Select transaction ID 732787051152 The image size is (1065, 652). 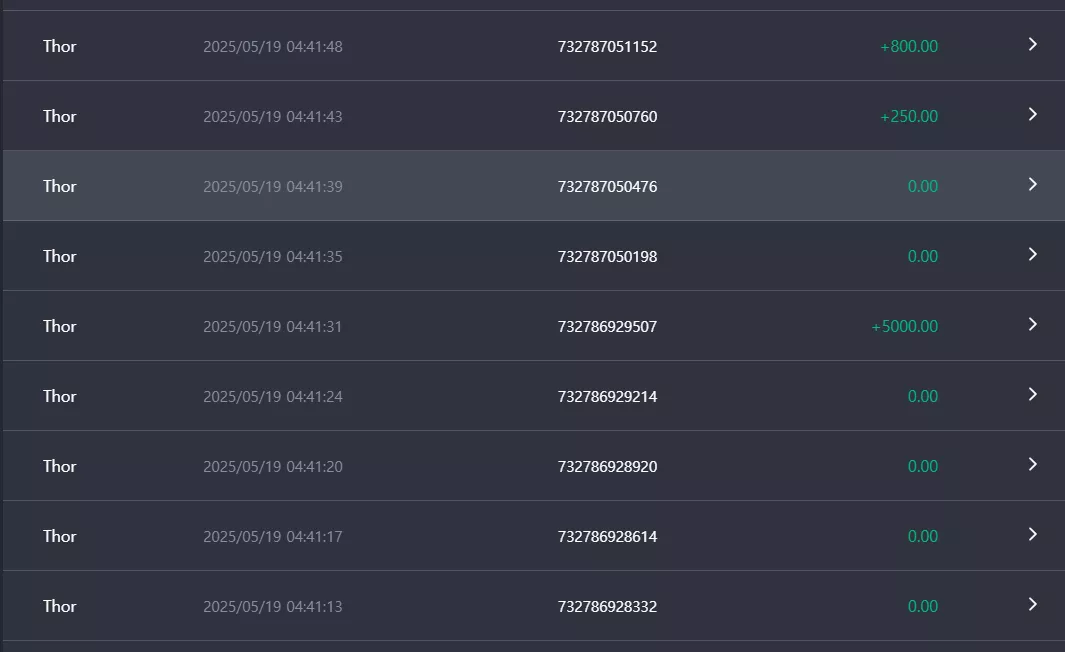point(607,46)
